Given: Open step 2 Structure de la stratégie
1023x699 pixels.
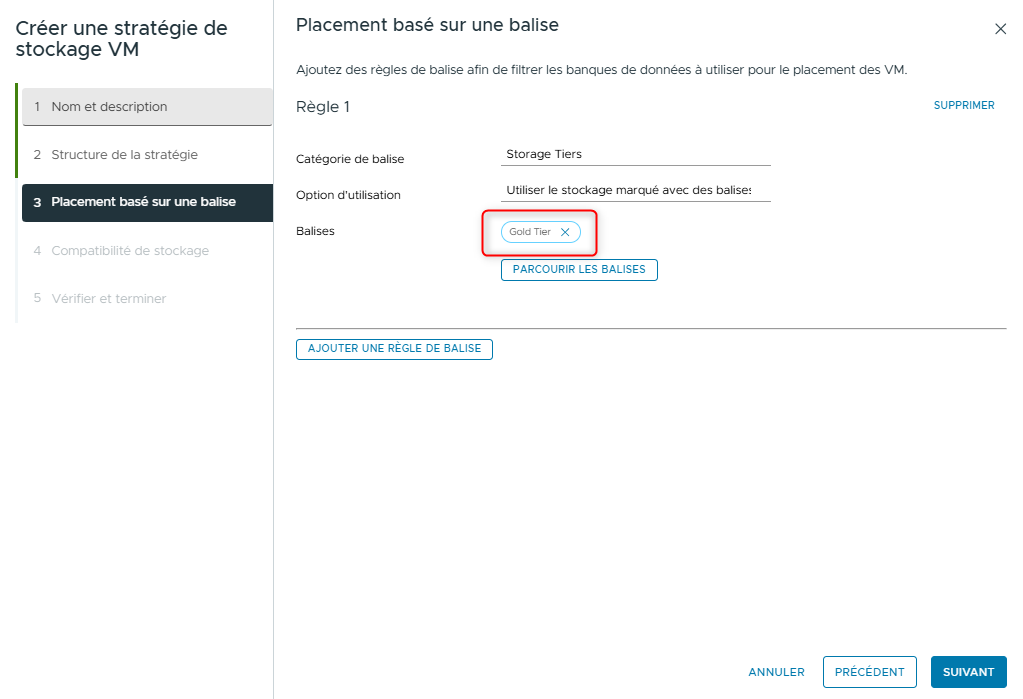Looking at the screenshot, I should coord(146,154).
